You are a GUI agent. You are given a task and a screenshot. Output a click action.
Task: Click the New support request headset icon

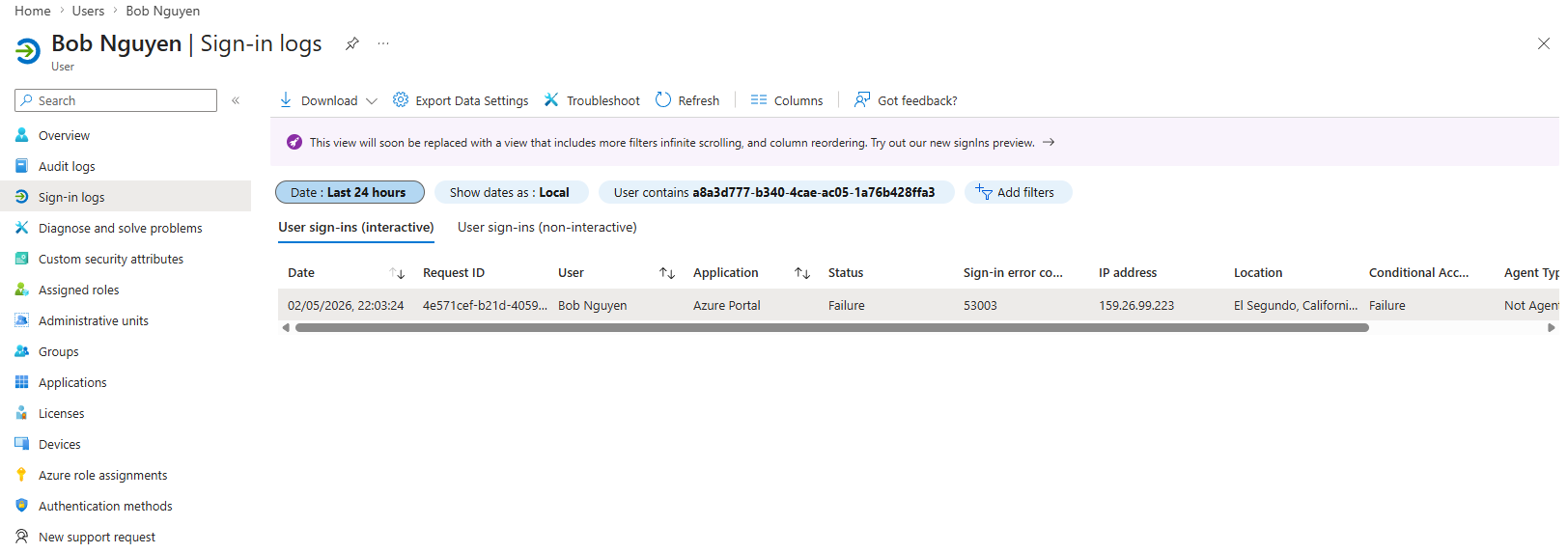21,537
